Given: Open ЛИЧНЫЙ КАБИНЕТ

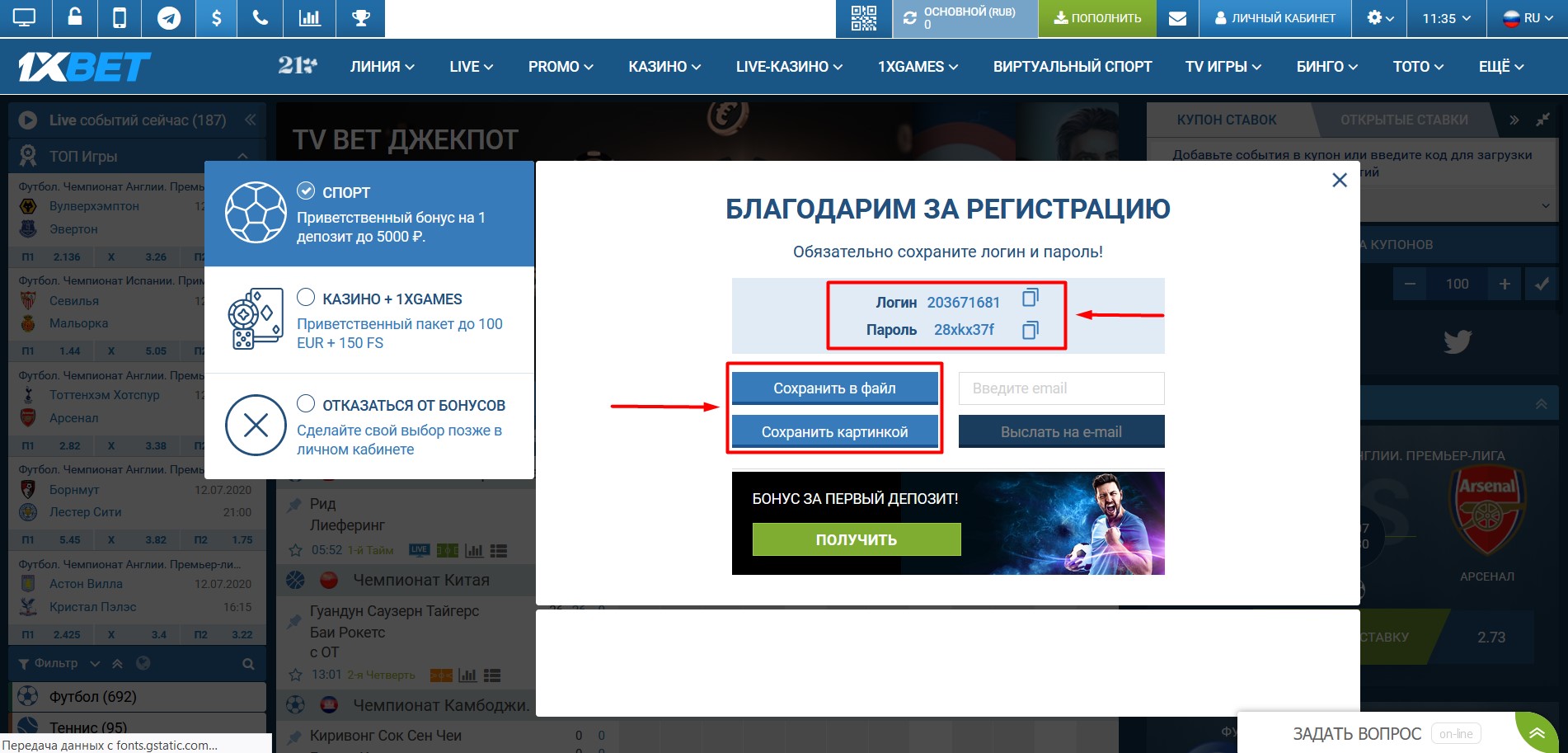Looking at the screenshot, I should click(x=1275, y=18).
